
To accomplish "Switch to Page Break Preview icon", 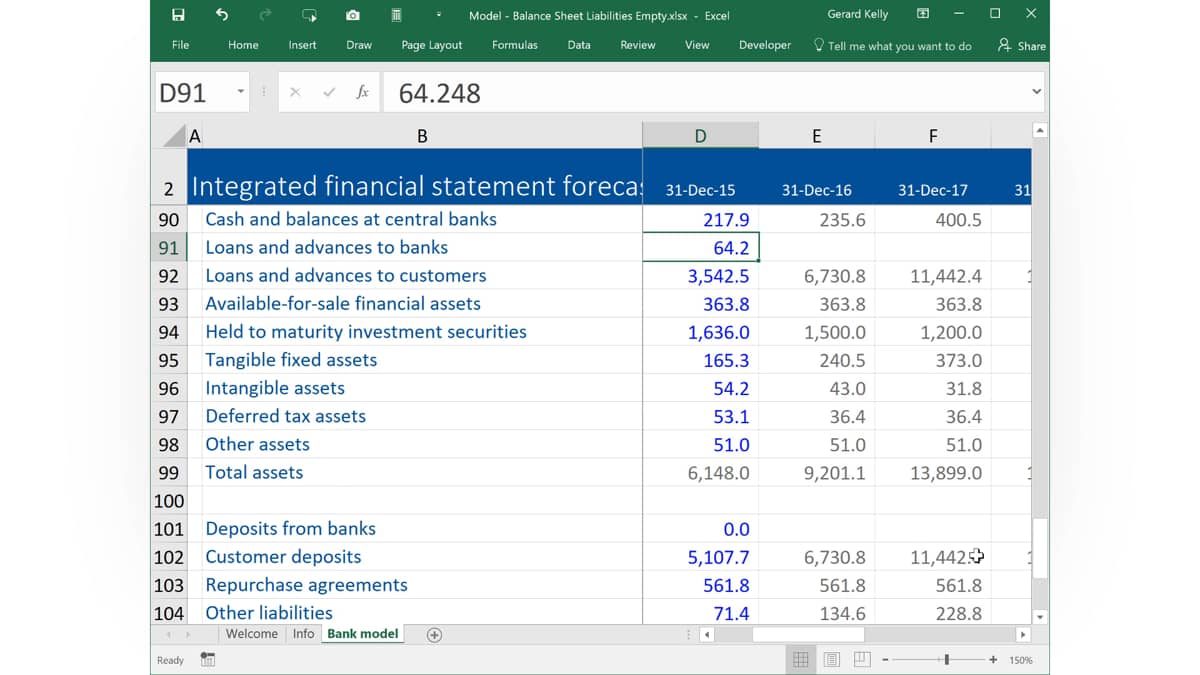I will point(862,660).
